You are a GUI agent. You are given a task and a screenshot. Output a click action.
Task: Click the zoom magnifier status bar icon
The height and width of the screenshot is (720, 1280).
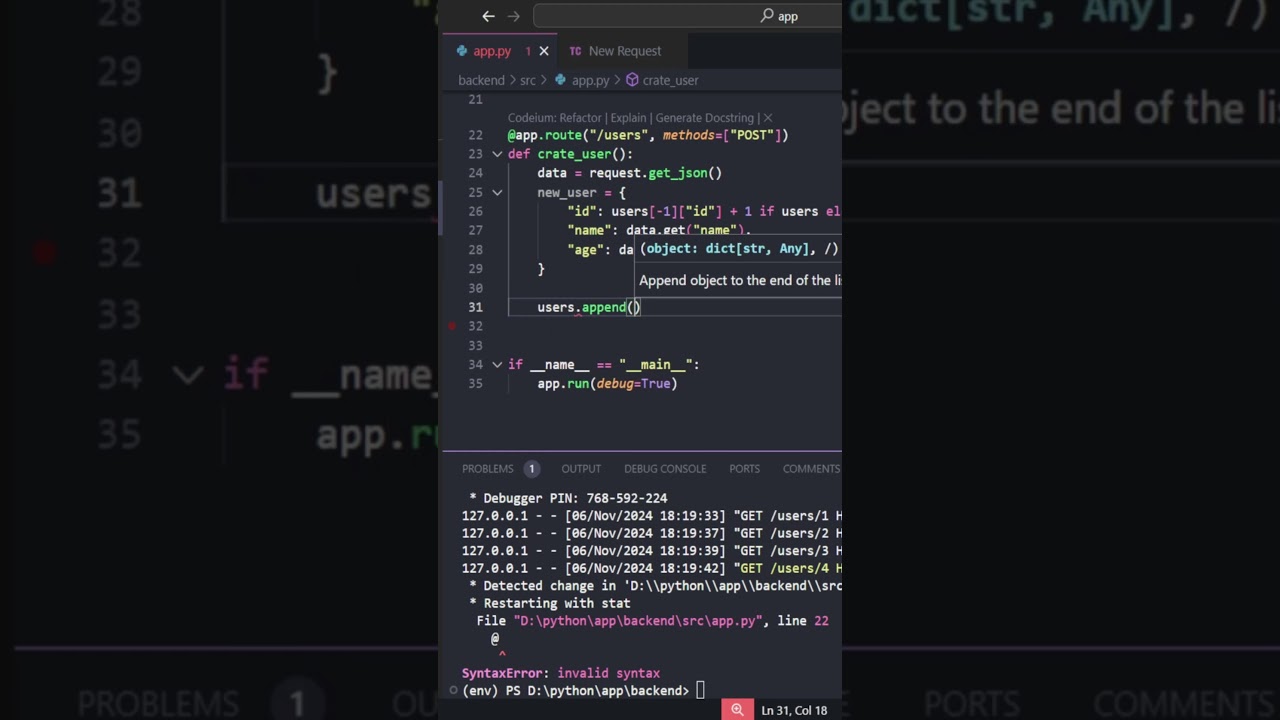[737, 710]
